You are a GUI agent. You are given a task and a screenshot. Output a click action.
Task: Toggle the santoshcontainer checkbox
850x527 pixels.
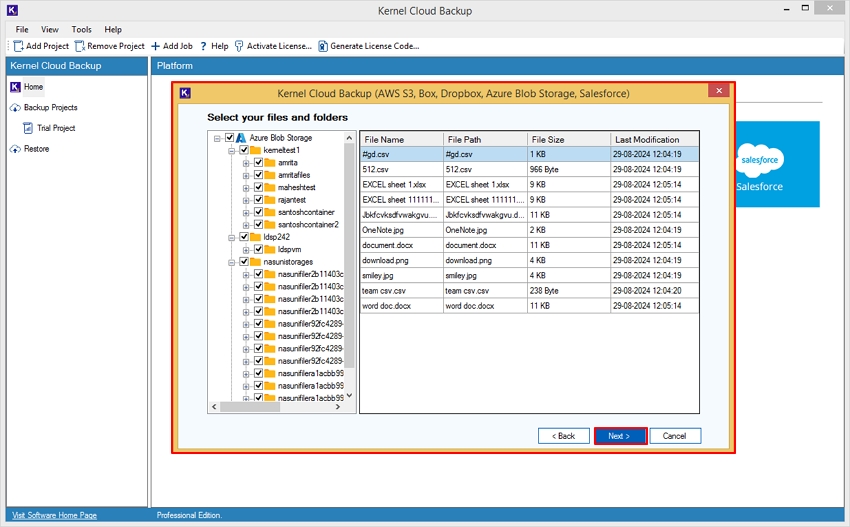[259, 212]
